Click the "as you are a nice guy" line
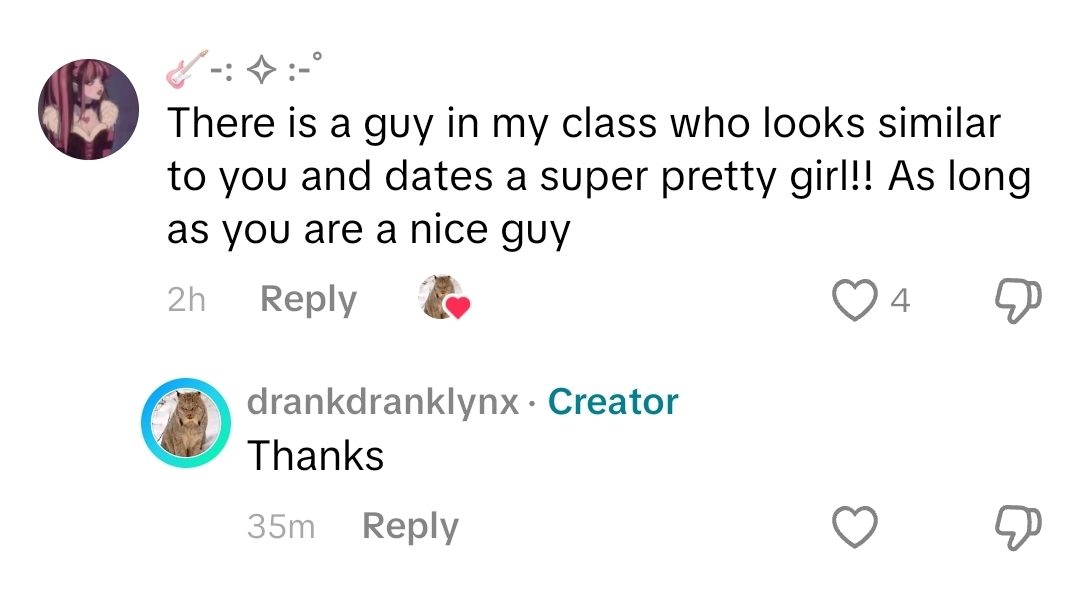Image resolution: width=1080 pixels, height=601 pixels. click(368, 231)
